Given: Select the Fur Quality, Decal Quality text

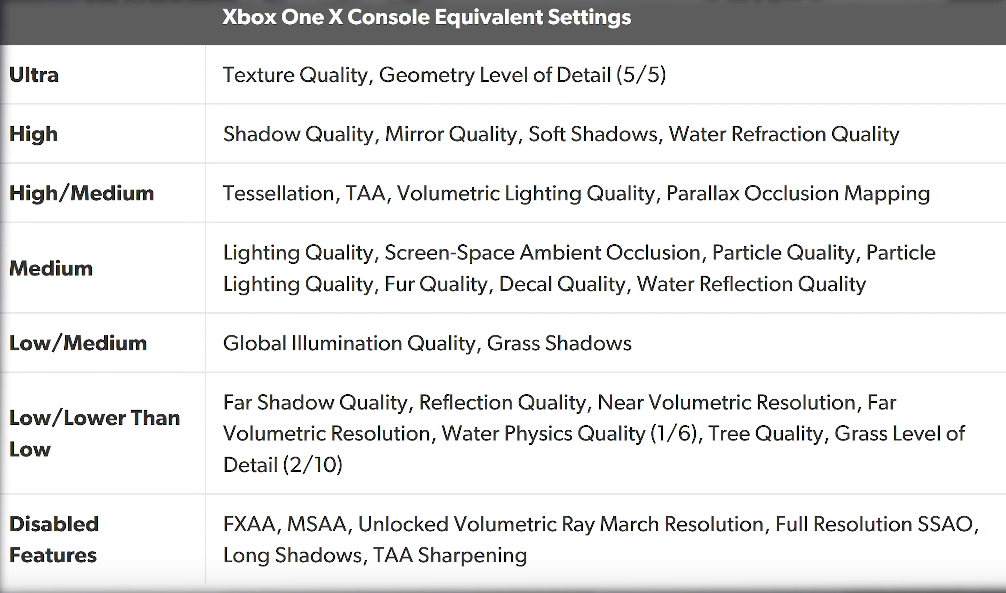Looking at the screenshot, I should pyautogui.click(x=505, y=284).
